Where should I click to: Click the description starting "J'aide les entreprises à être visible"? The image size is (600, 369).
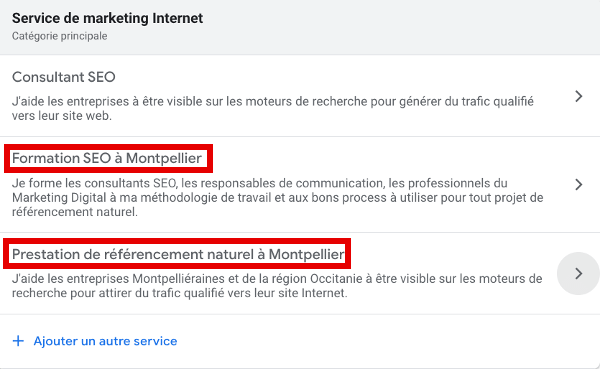pos(272,108)
